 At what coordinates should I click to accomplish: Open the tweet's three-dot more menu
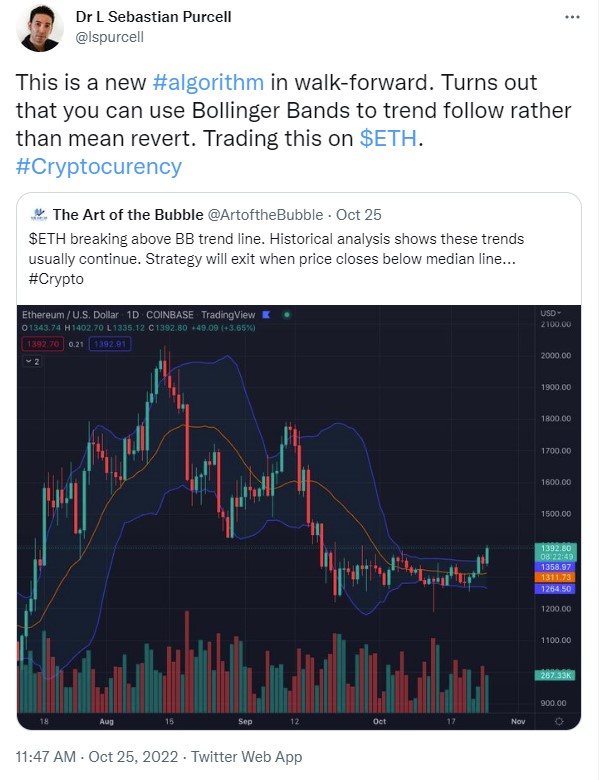[x=572, y=17]
